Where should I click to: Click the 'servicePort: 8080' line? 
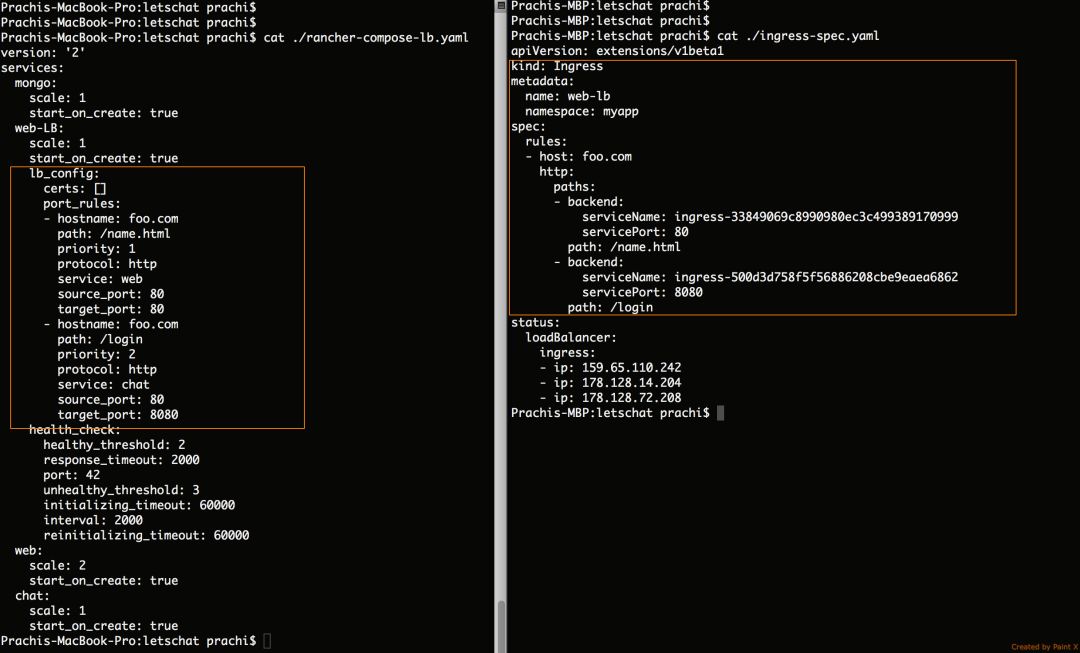point(643,293)
